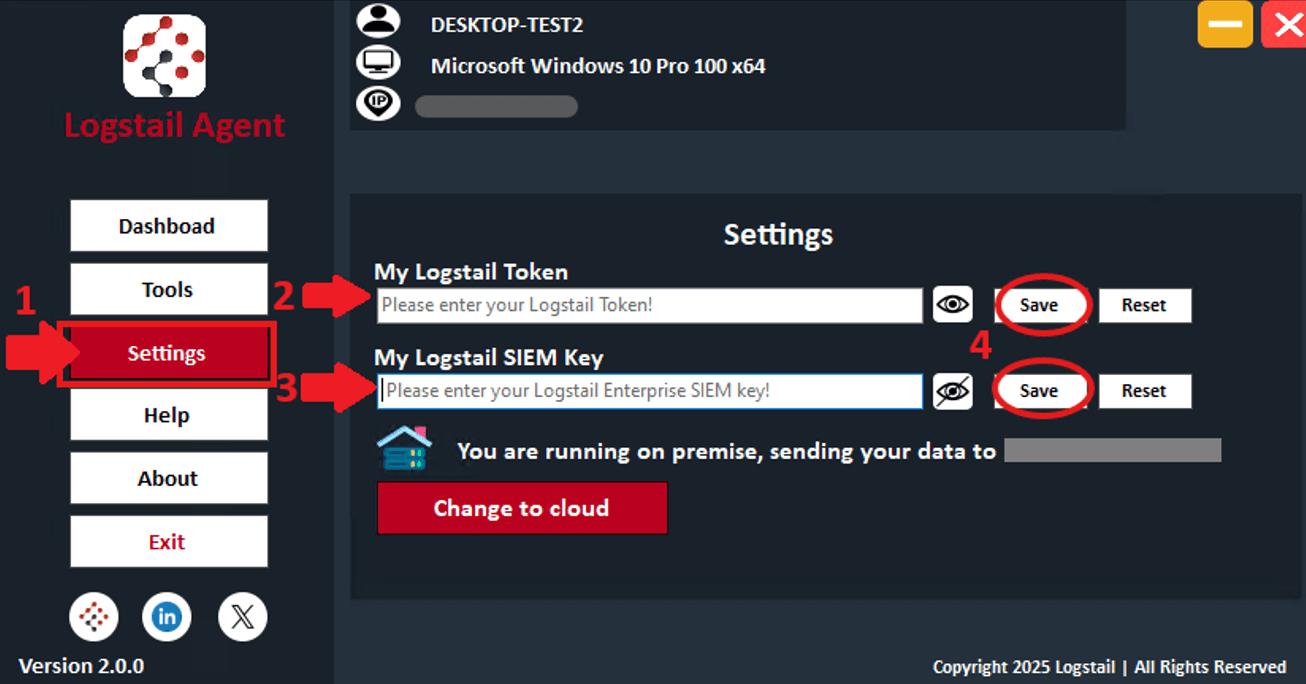Click the IP location pin icon
This screenshot has width=1306, height=684.
[378, 103]
